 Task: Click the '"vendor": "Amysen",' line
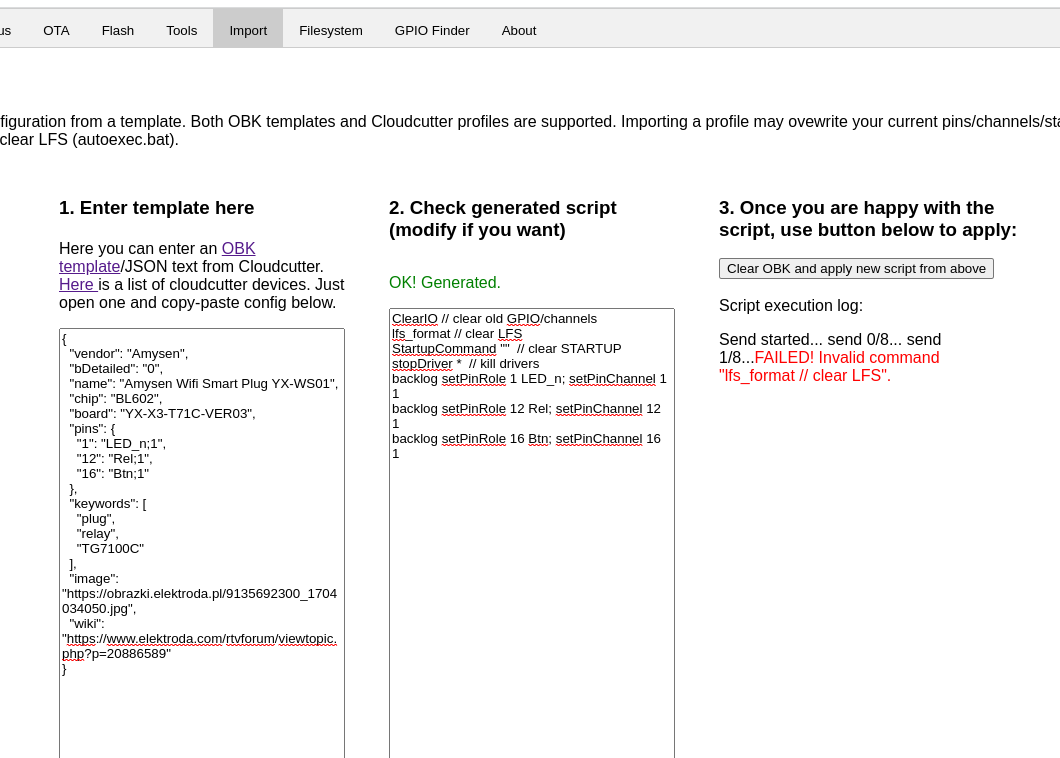click(128, 354)
